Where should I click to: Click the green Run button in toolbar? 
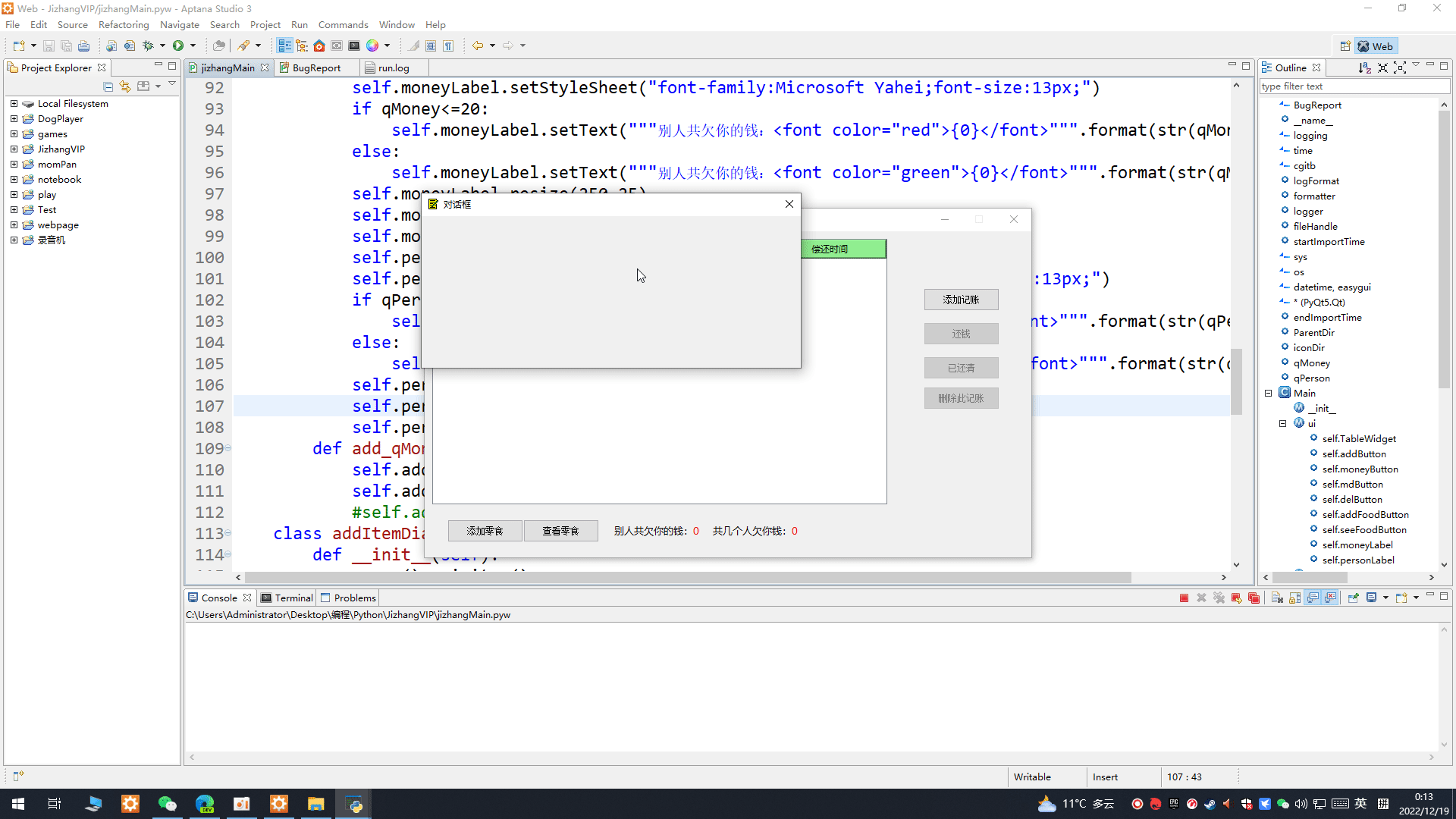(178, 45)
